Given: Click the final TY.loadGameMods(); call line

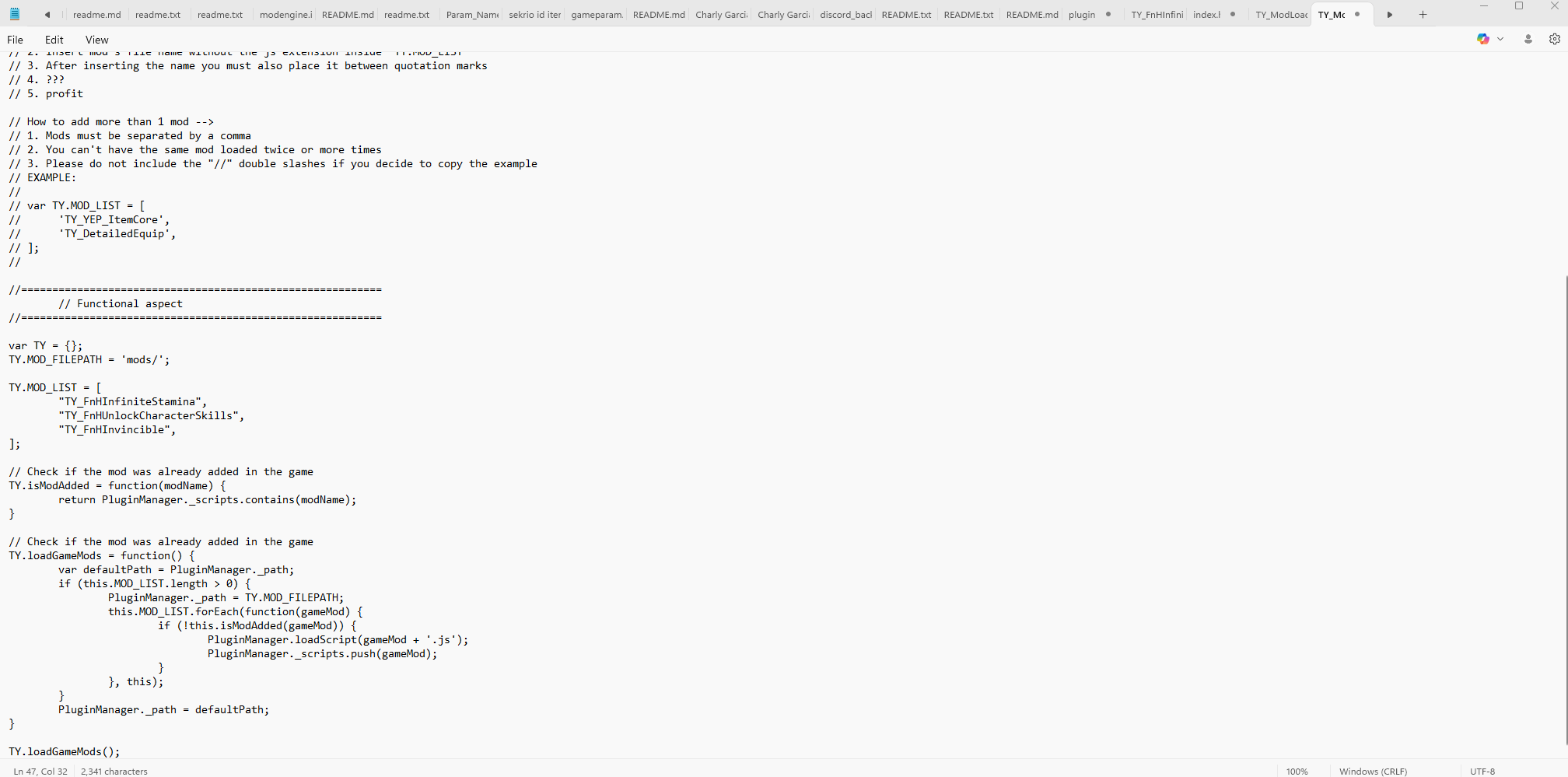Looking at the screenshot, I should pyautogui.click(x=65, y=751).
